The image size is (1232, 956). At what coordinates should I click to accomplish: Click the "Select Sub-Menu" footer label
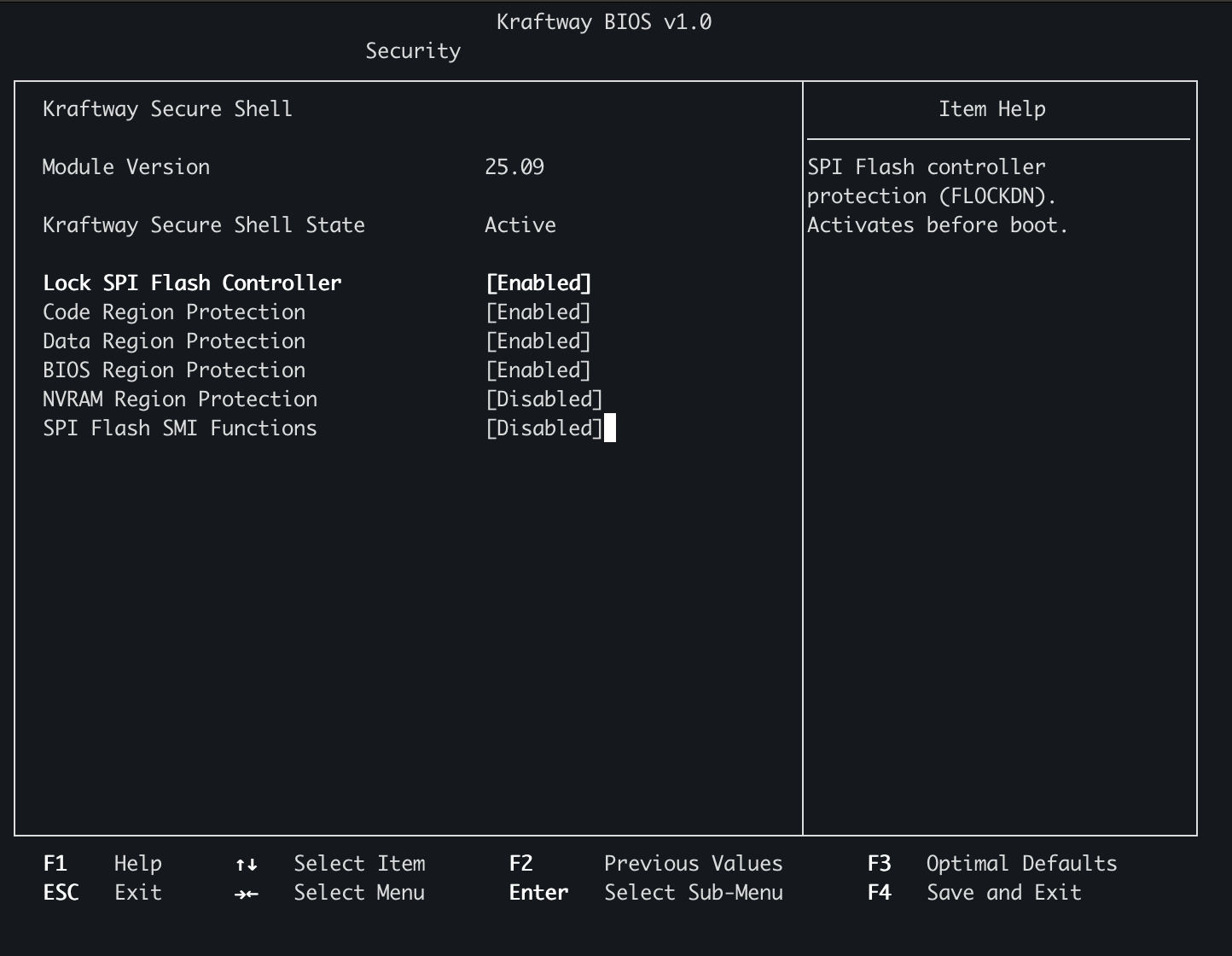694,893
